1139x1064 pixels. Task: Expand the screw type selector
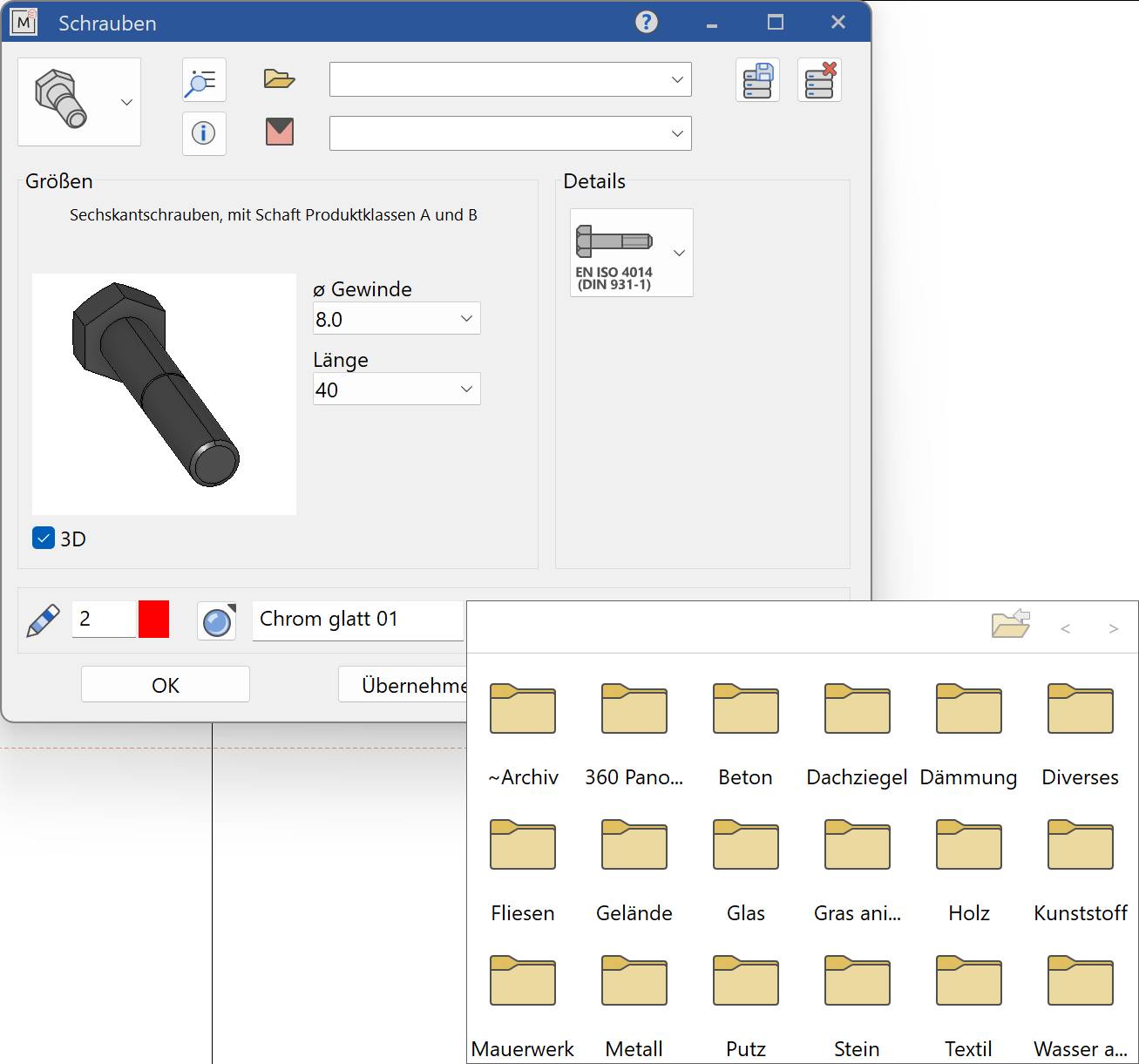click(x=126, y=102)
